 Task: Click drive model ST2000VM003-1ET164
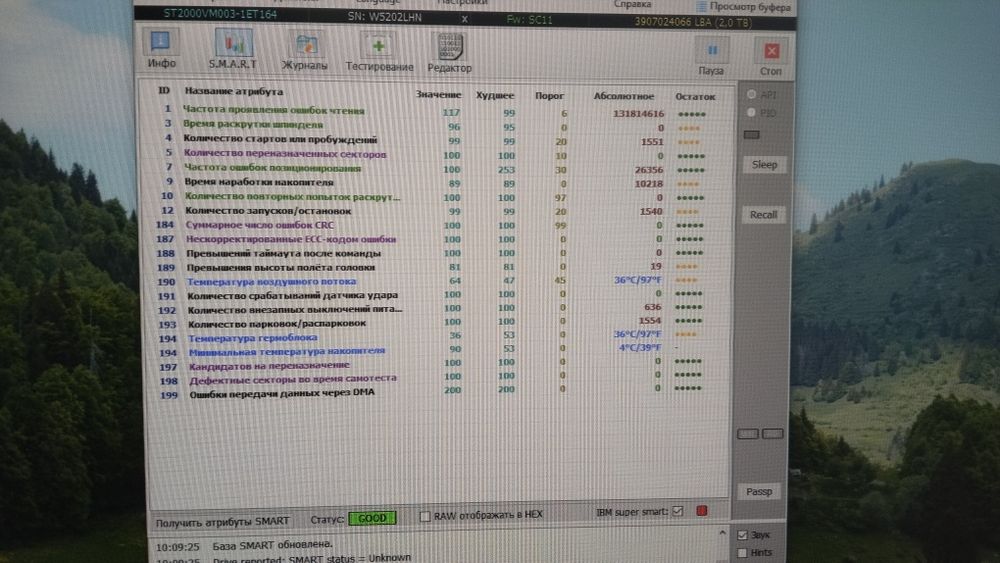[220, 13]
